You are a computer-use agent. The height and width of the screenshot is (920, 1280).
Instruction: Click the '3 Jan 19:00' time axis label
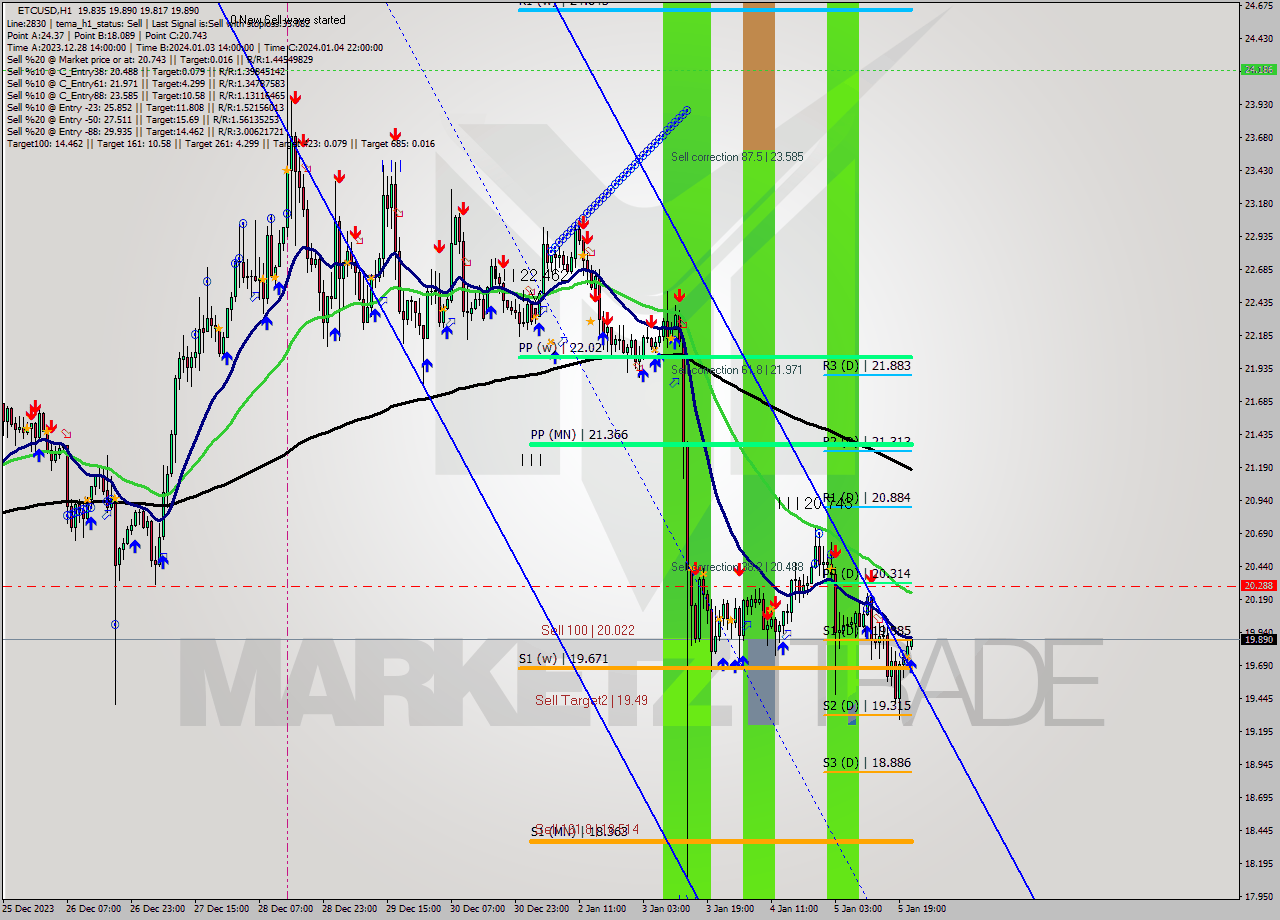point(730,909)
